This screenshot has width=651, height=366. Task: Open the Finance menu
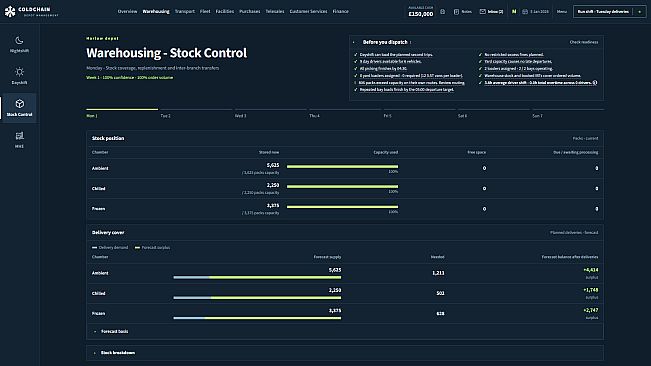coord(340,12)
